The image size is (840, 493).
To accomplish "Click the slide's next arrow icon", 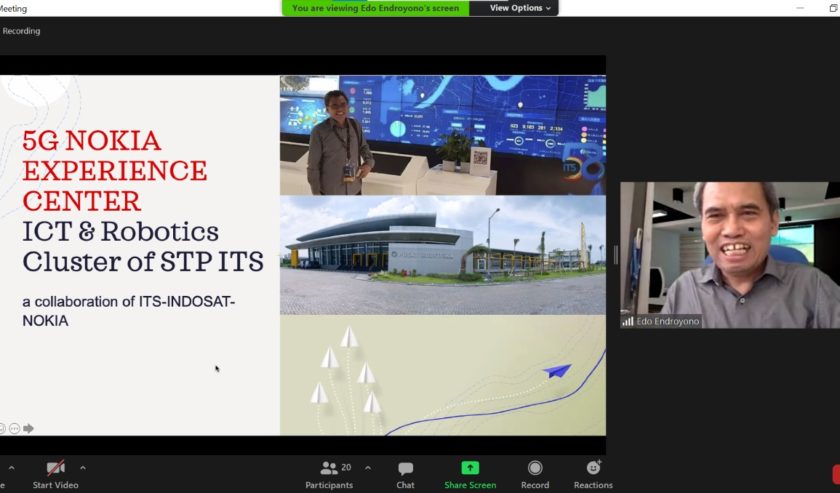I will 28,428.
